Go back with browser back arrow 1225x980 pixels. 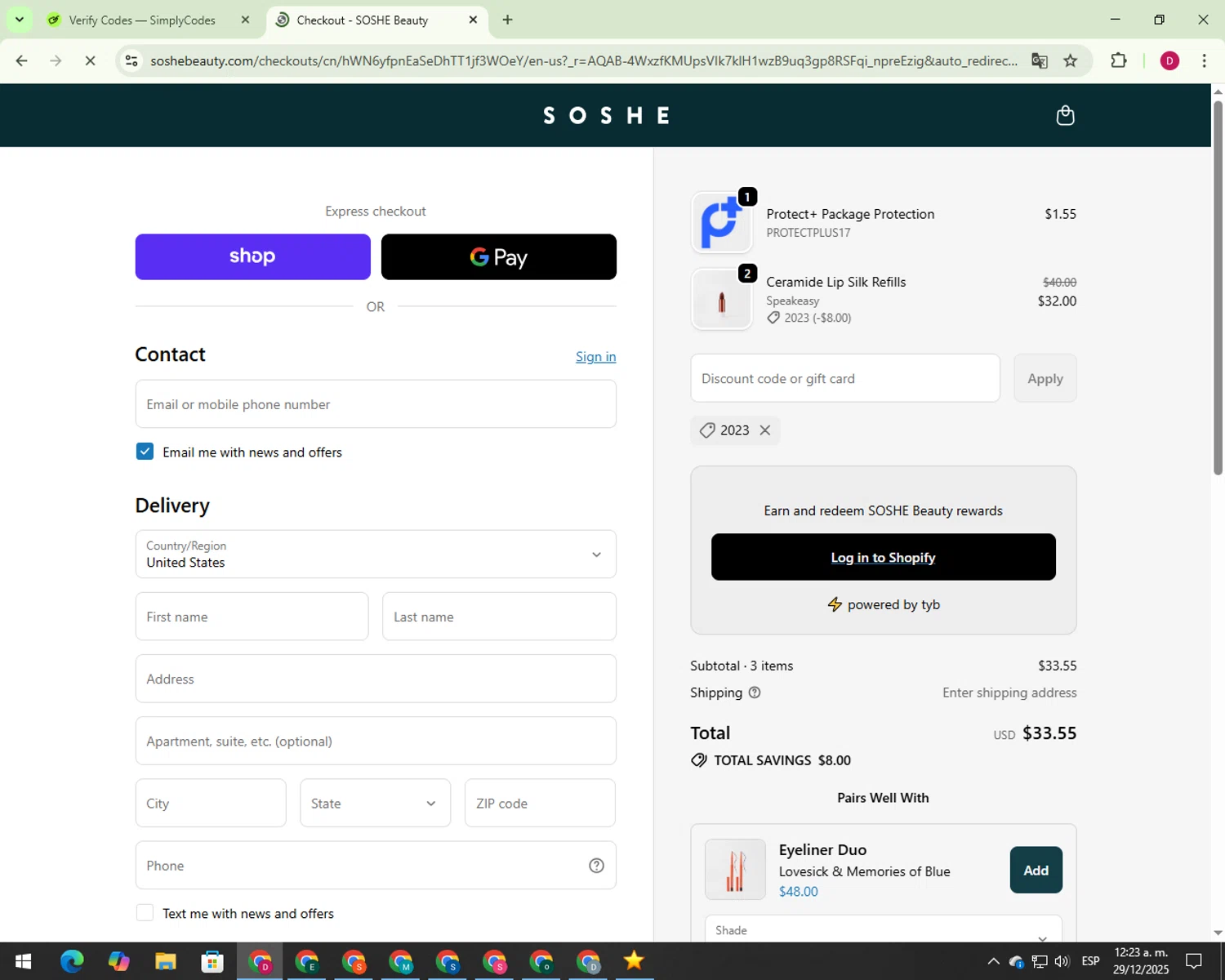coord(22,60)
